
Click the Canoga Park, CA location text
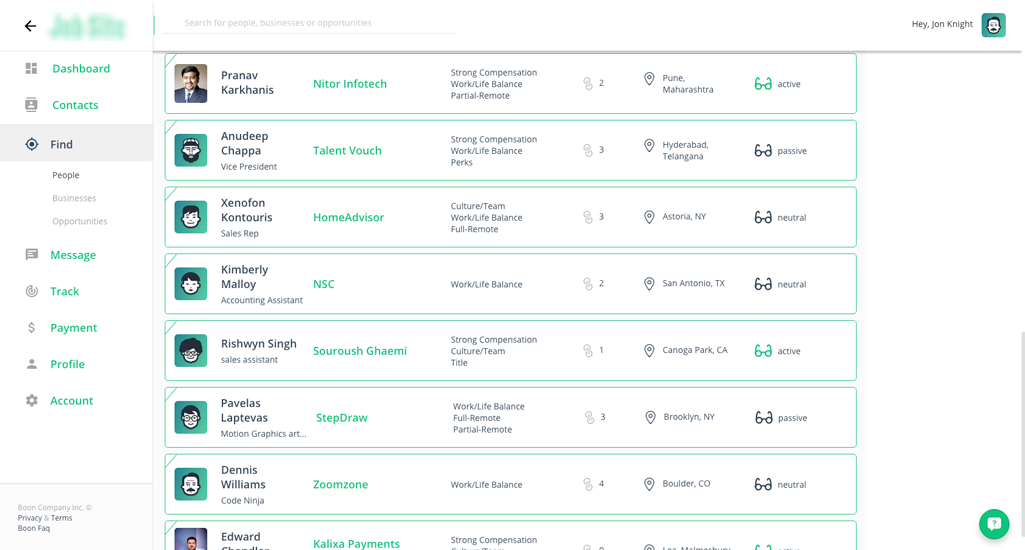tap(695, 350)
